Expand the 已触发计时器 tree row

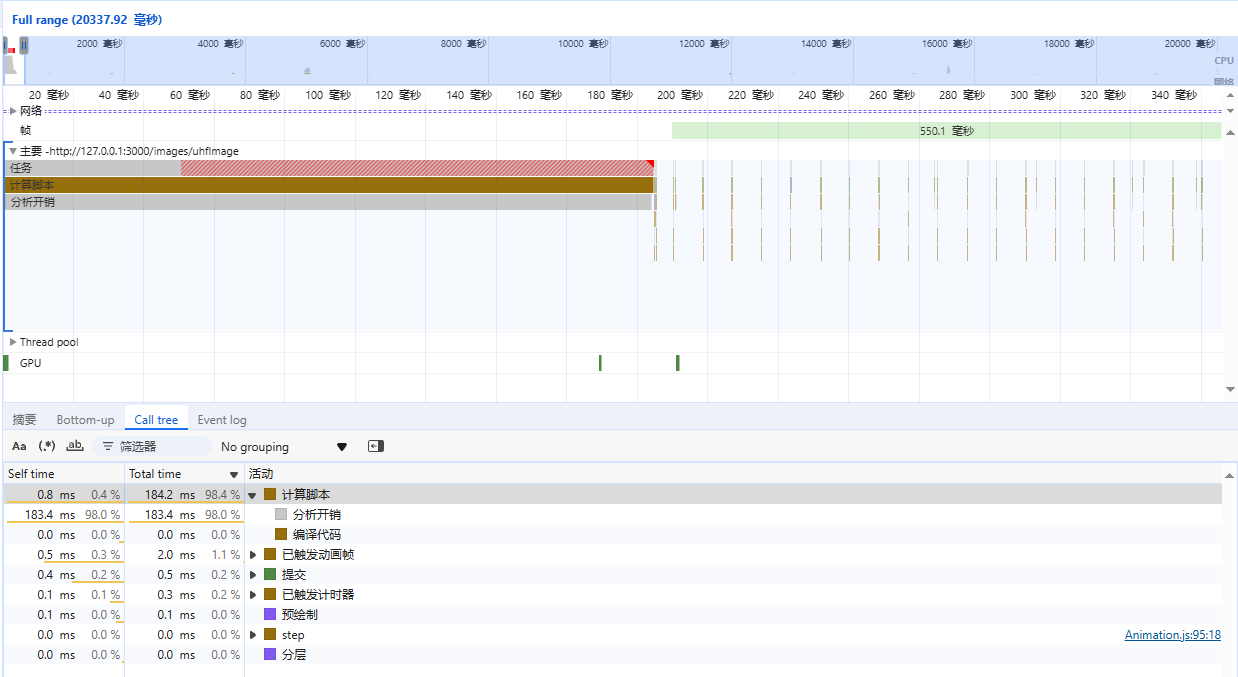(x=253, y=595)
